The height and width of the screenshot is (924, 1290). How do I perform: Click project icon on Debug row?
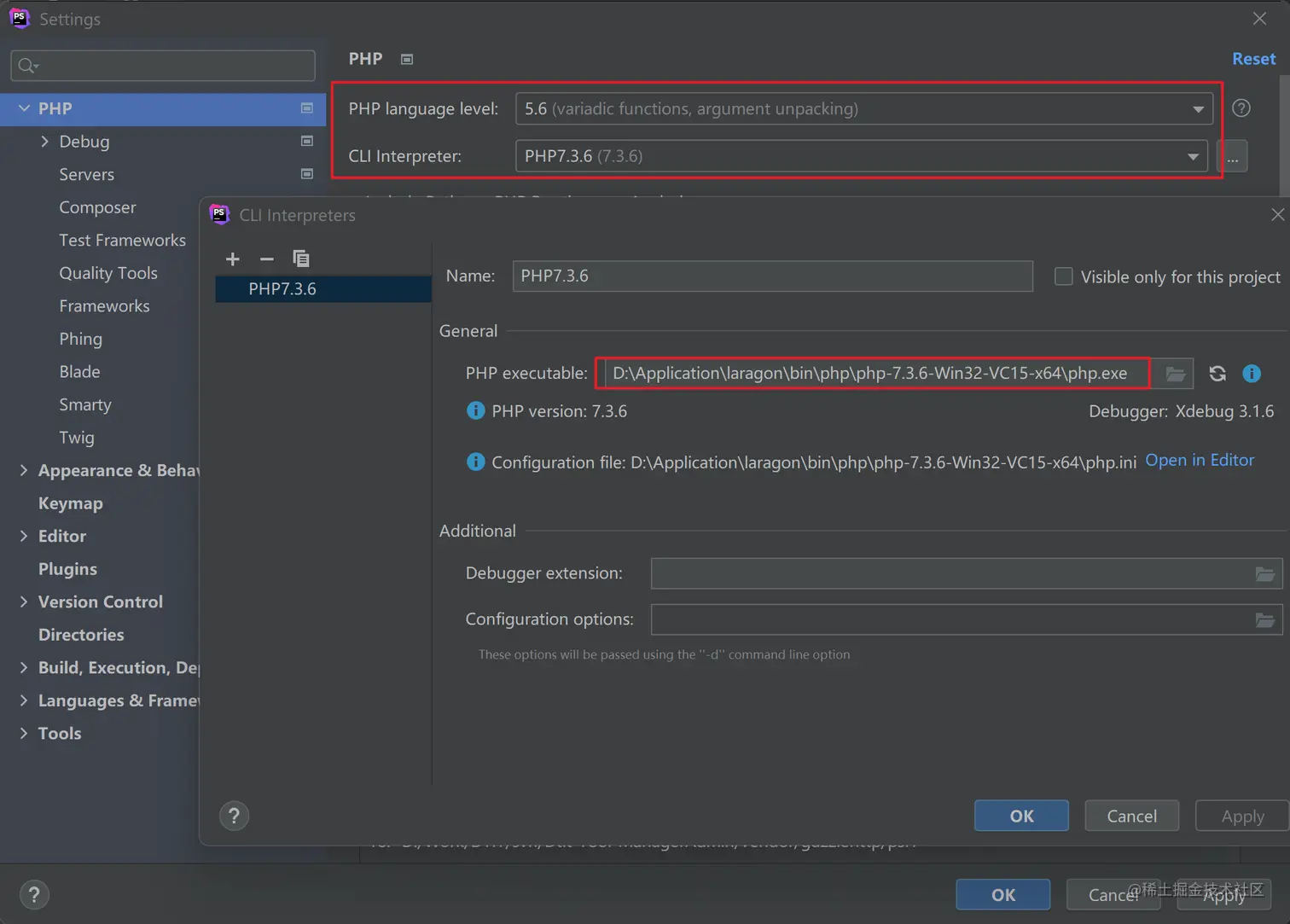(x=307, y=141)
